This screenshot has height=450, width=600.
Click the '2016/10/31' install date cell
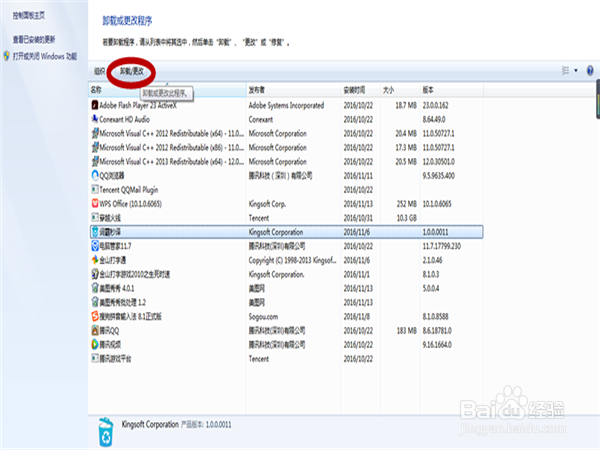[x=358, y=218]
